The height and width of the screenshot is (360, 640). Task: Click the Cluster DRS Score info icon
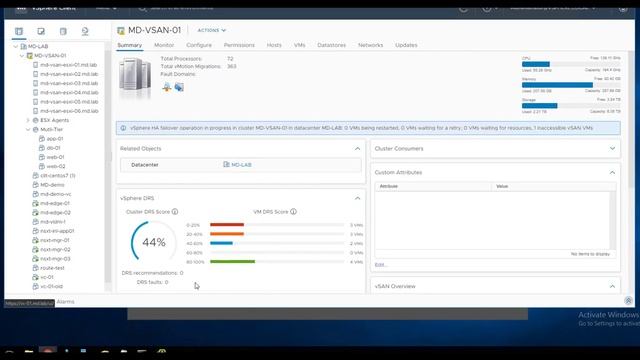175,211
